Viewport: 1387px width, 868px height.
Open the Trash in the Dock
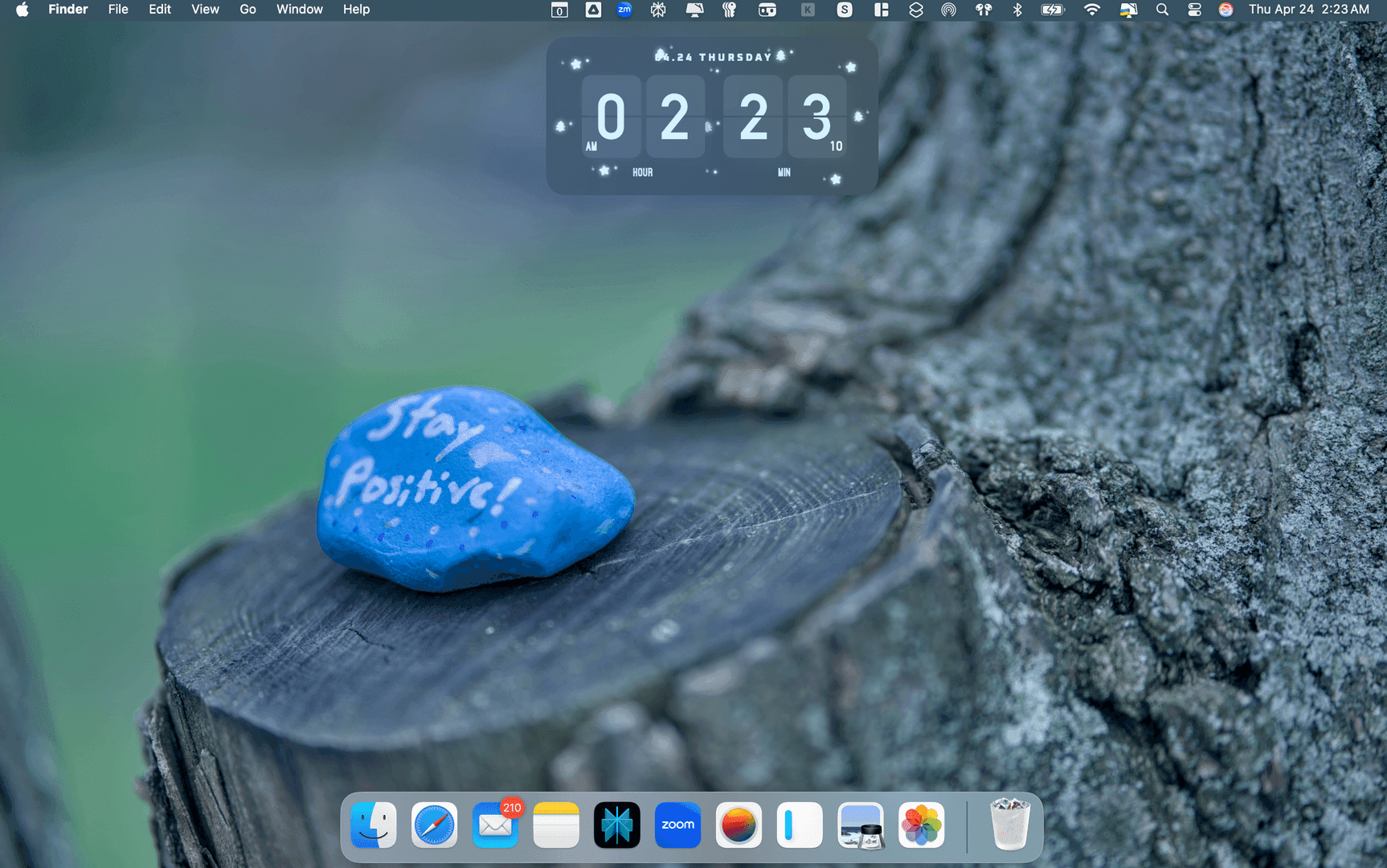click(1010, 824)
